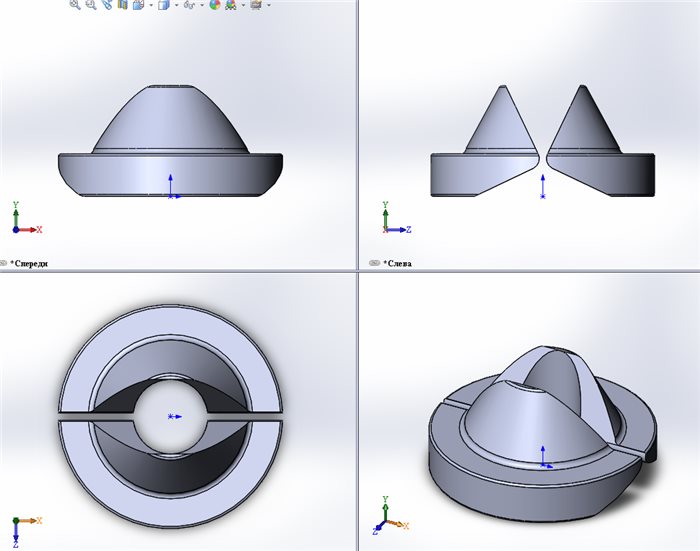
Task: Click the Display Style cube icon
Action: click(164, 4)
